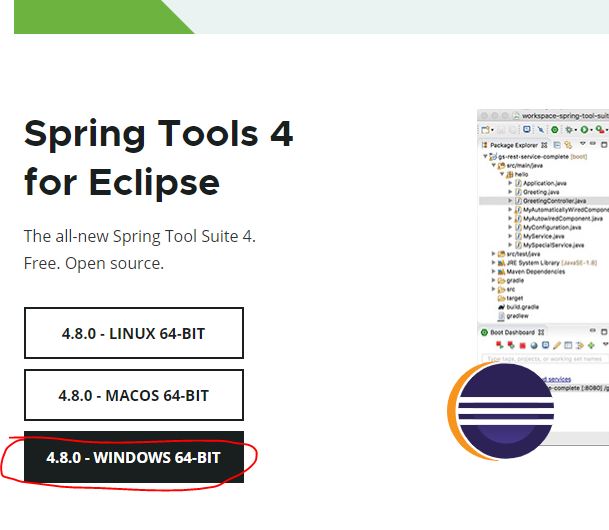Select the Boot Dashboard tab in the preview image
Screen dimensions: 609x530
click(512, 332)
